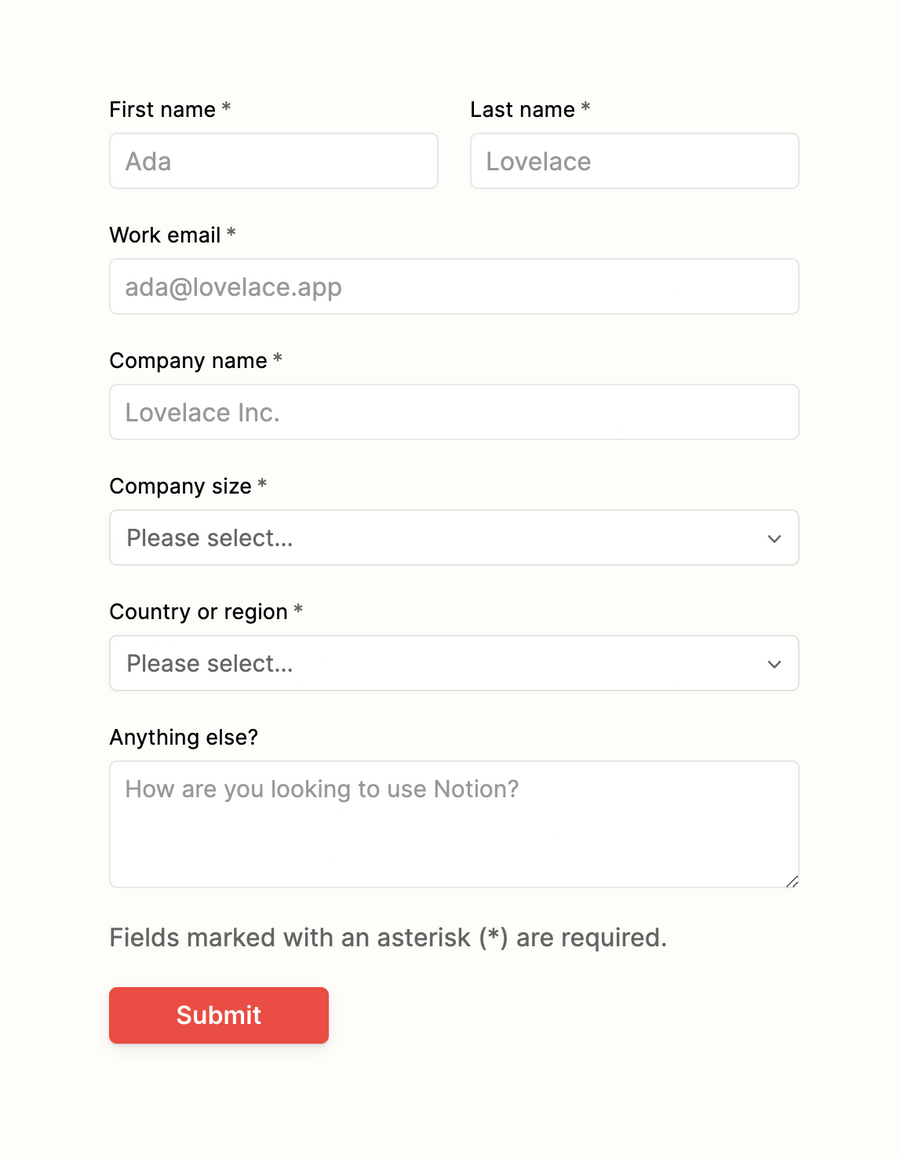
Task: Click the Anything else label
Action: tap(183, 737)
